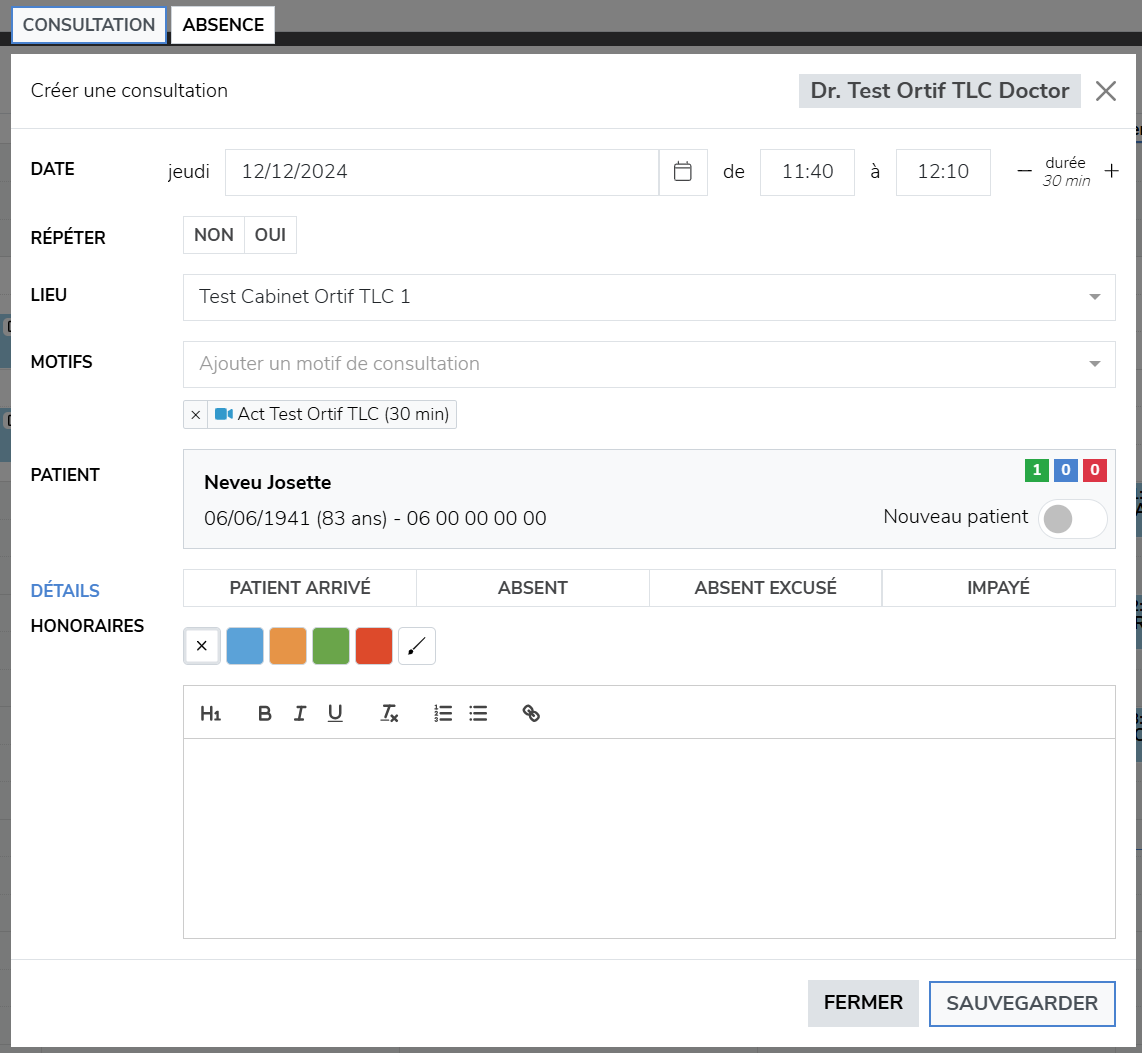The image size is (1142, 1053).
Task: Decrease the duration with minus icon
Action: point(1024,171)
